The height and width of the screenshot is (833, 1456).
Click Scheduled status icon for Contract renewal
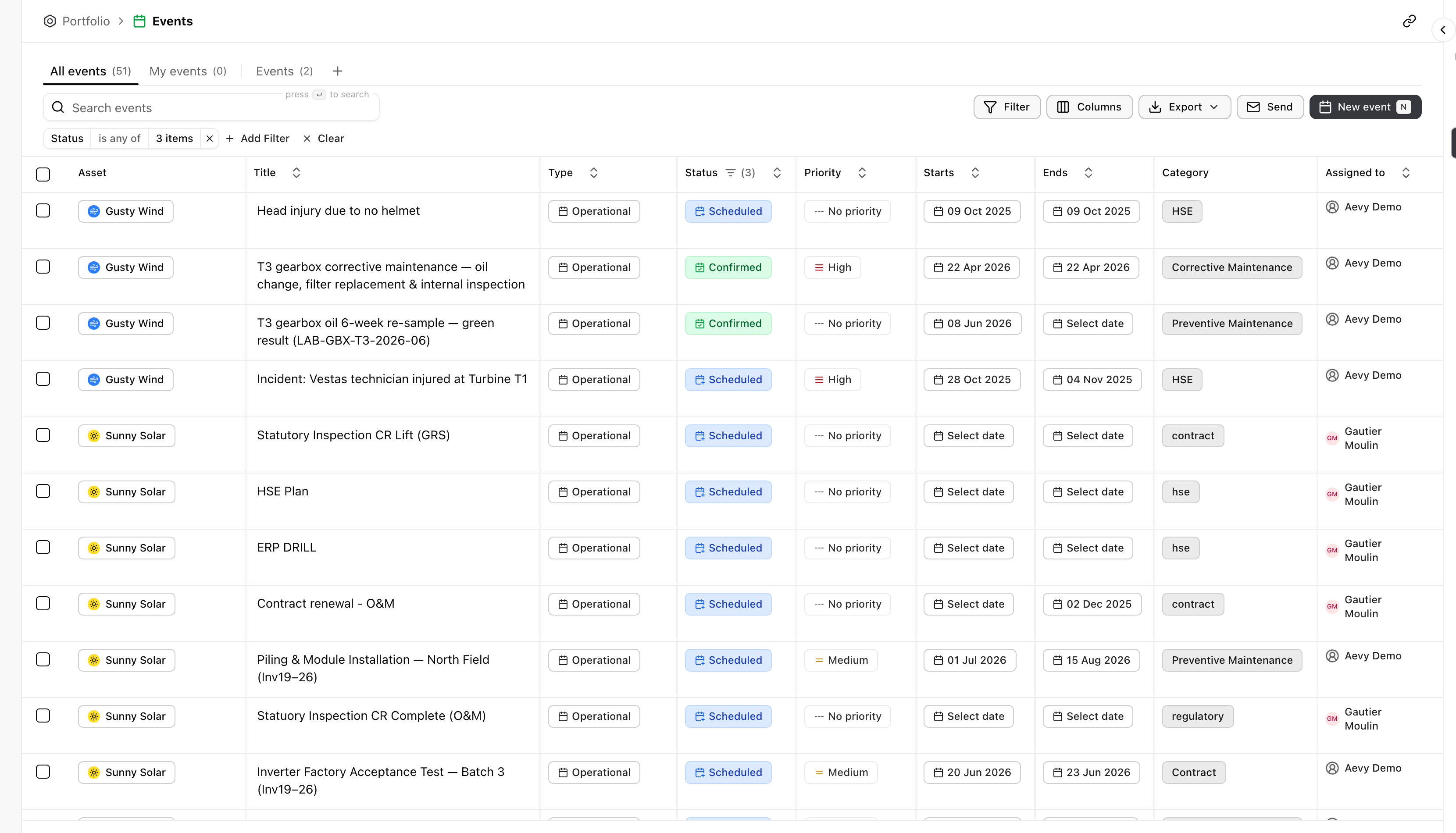coord(699,604)
